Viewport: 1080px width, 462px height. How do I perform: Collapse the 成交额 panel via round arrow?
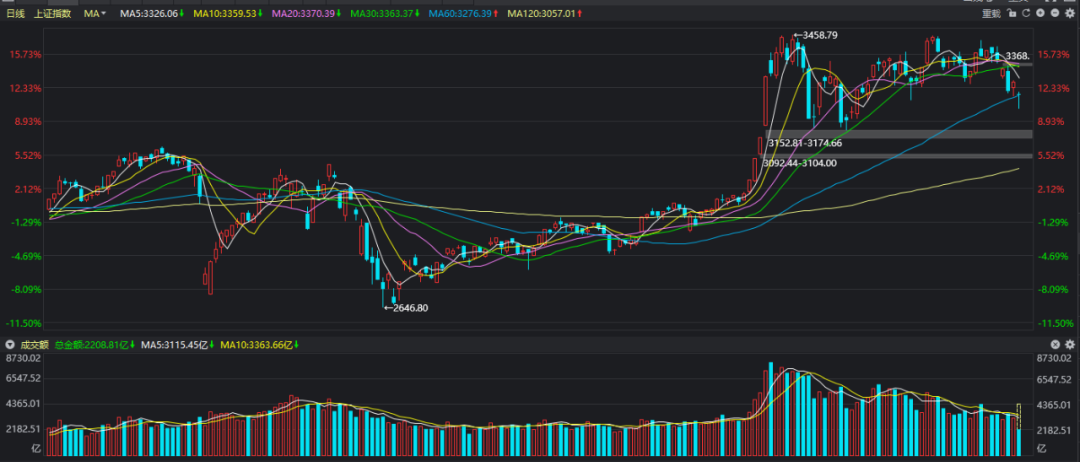(10, 344)
